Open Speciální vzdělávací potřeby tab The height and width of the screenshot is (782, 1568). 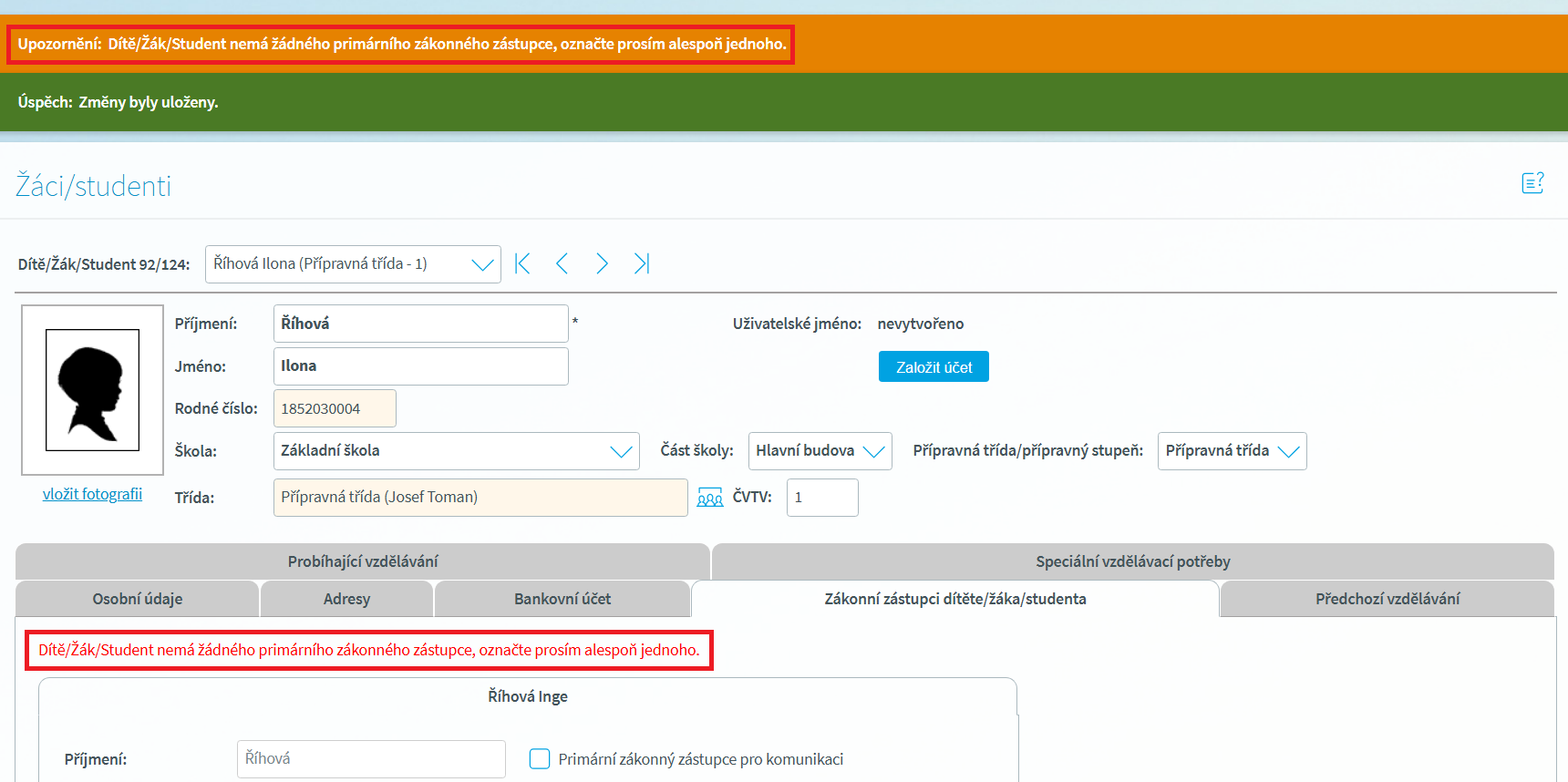coord(1132,561)
